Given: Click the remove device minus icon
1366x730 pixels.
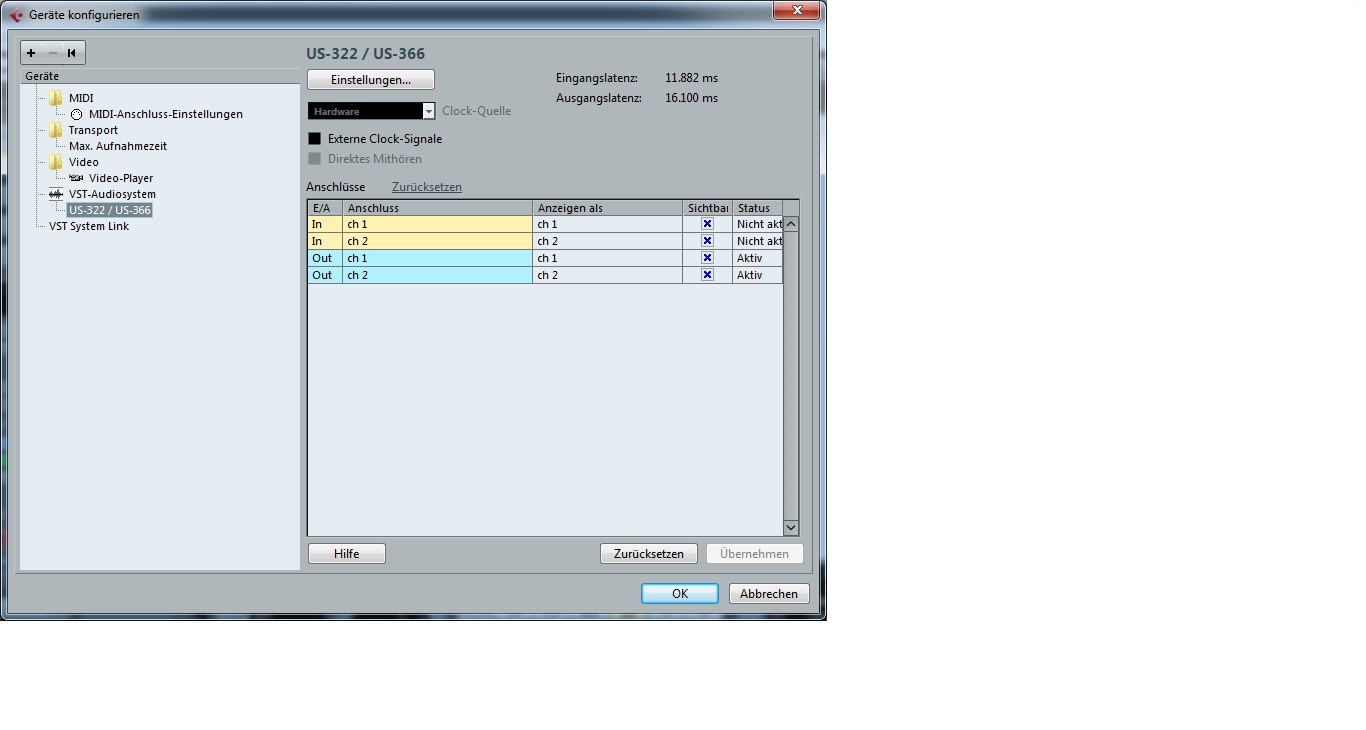Looking at the screenshot, I should [53, 53].
